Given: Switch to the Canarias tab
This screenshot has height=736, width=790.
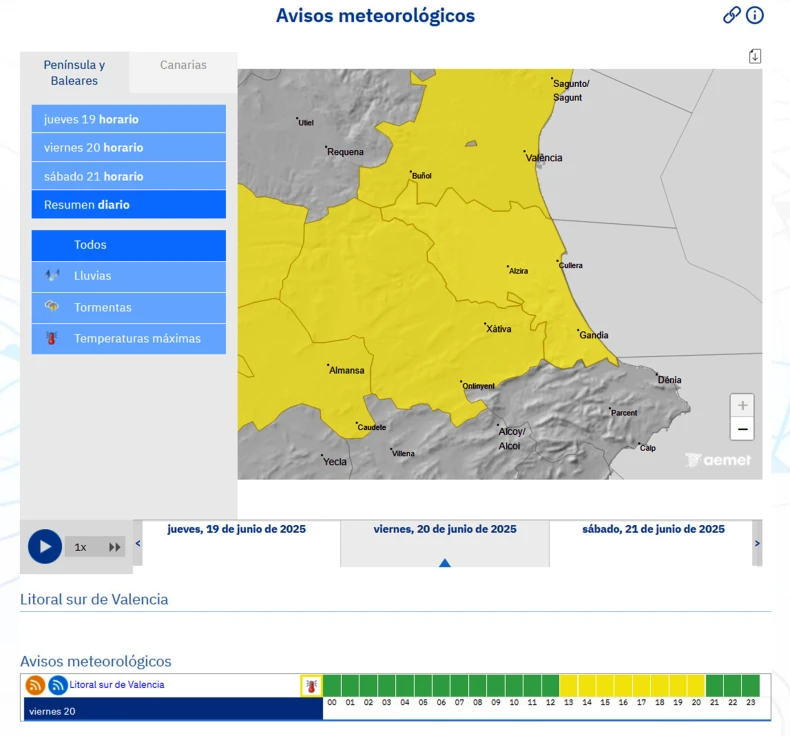Looking at the screenshot, I should [183, 65].
